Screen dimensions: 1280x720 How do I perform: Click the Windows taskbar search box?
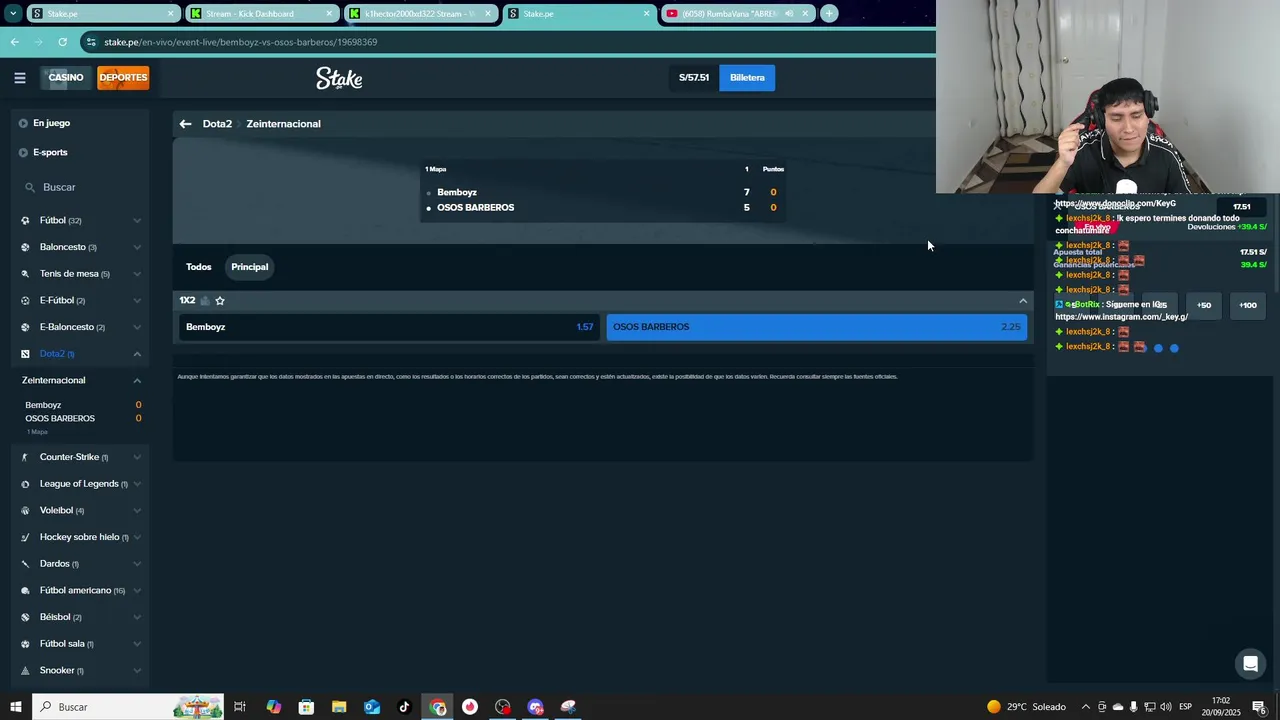pos(128,707)
